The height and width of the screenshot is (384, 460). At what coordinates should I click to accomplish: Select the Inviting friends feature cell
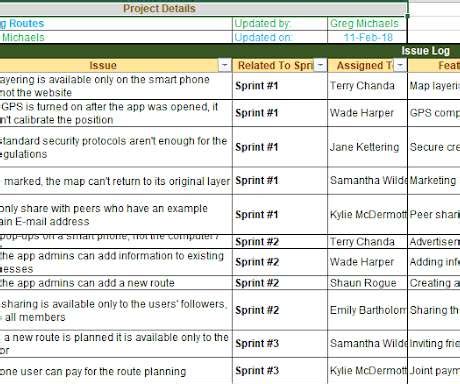point(434,344)
